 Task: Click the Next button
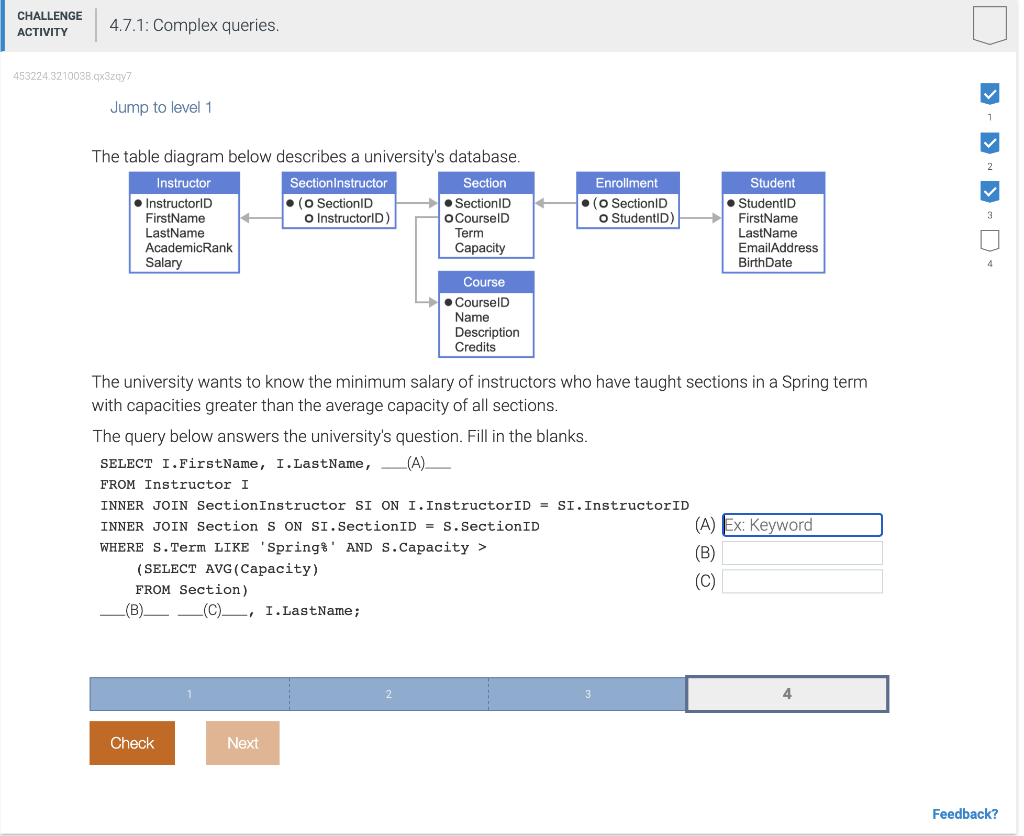242,743
